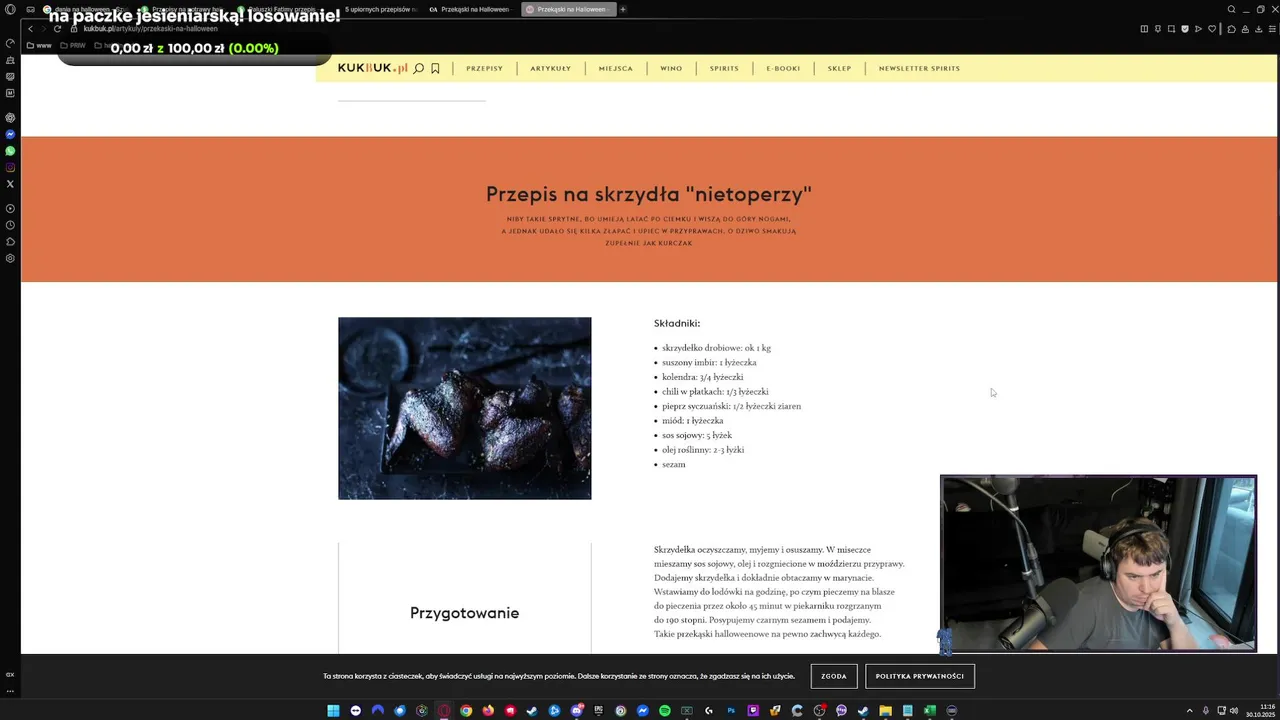
Task: Open the SKLEP menu item
Action: click(839, 68)
